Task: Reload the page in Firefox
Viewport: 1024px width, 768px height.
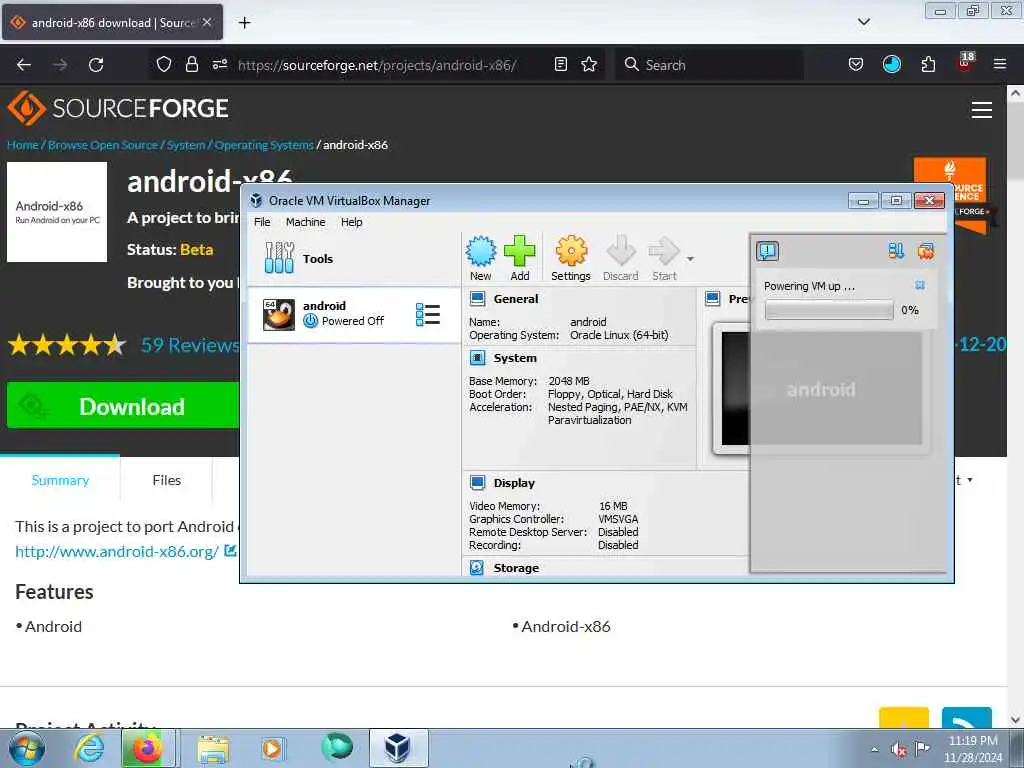Action: (x=96, y=65)
